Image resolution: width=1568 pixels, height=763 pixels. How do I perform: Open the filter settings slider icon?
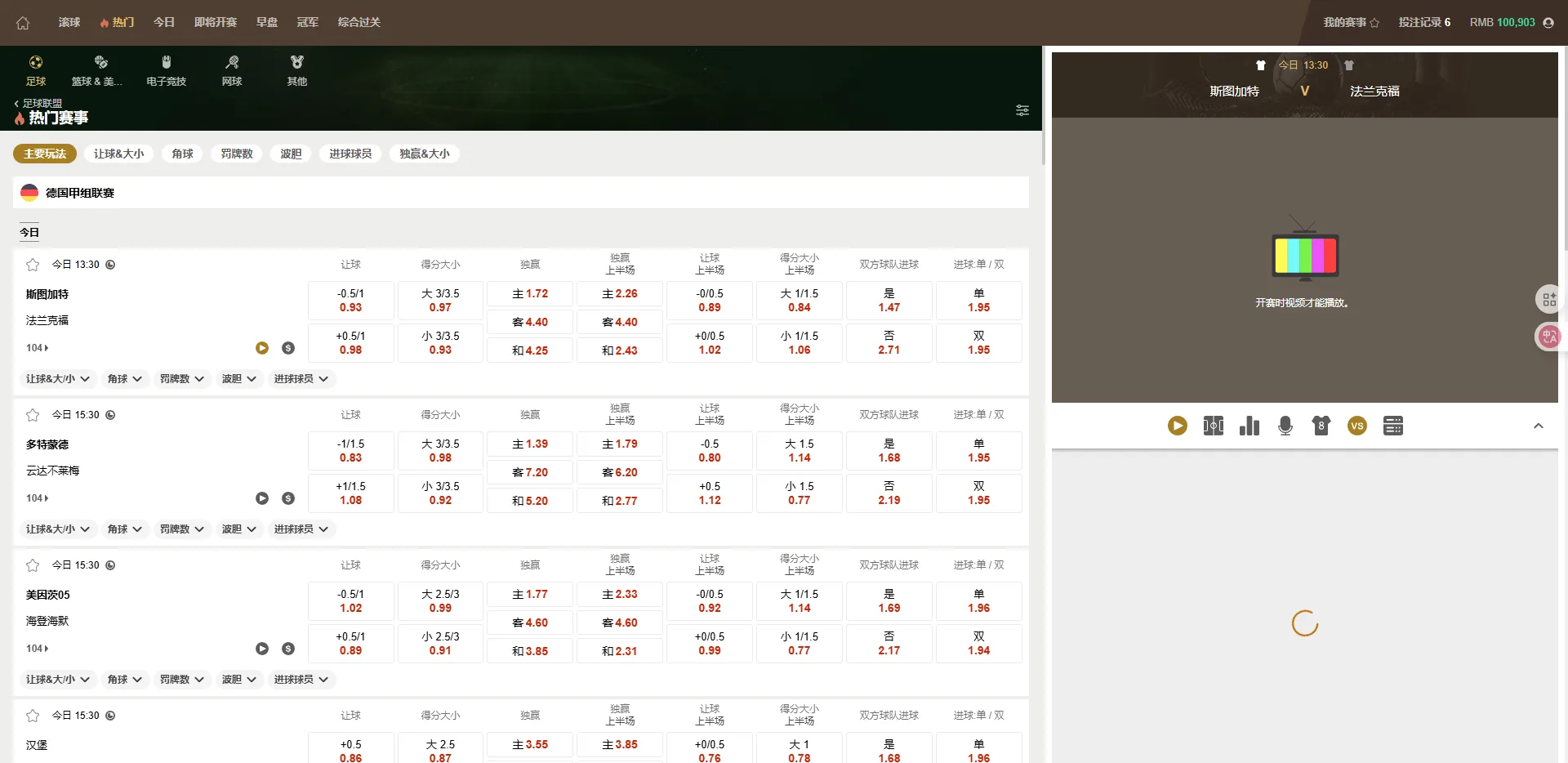click(1022, 110)
